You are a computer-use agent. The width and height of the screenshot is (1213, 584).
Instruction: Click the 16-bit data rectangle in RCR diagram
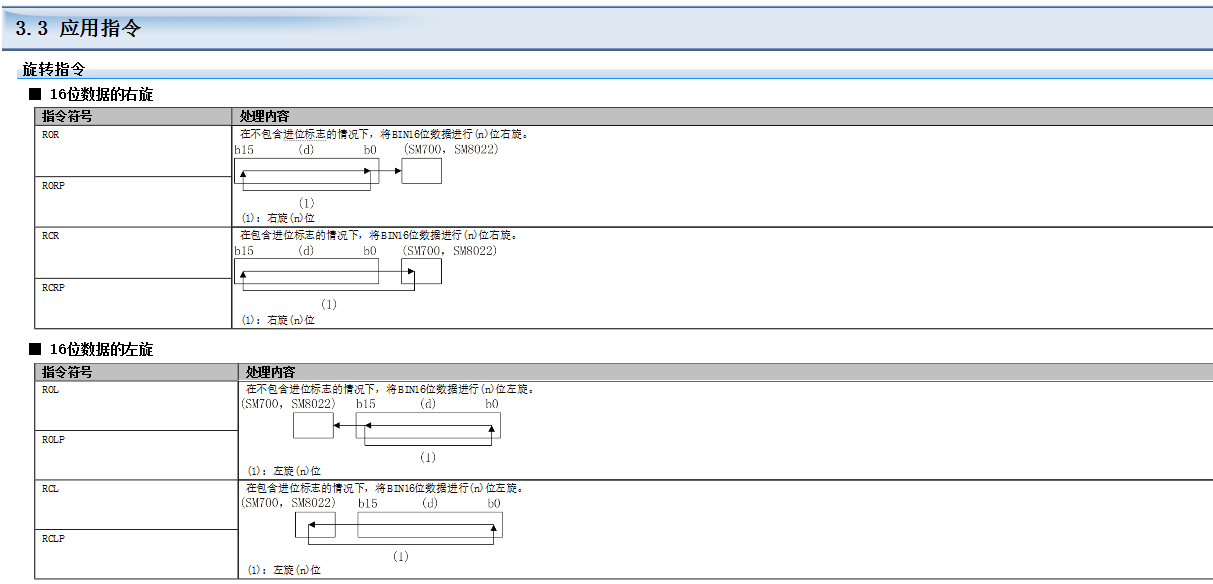click(306, 271)
